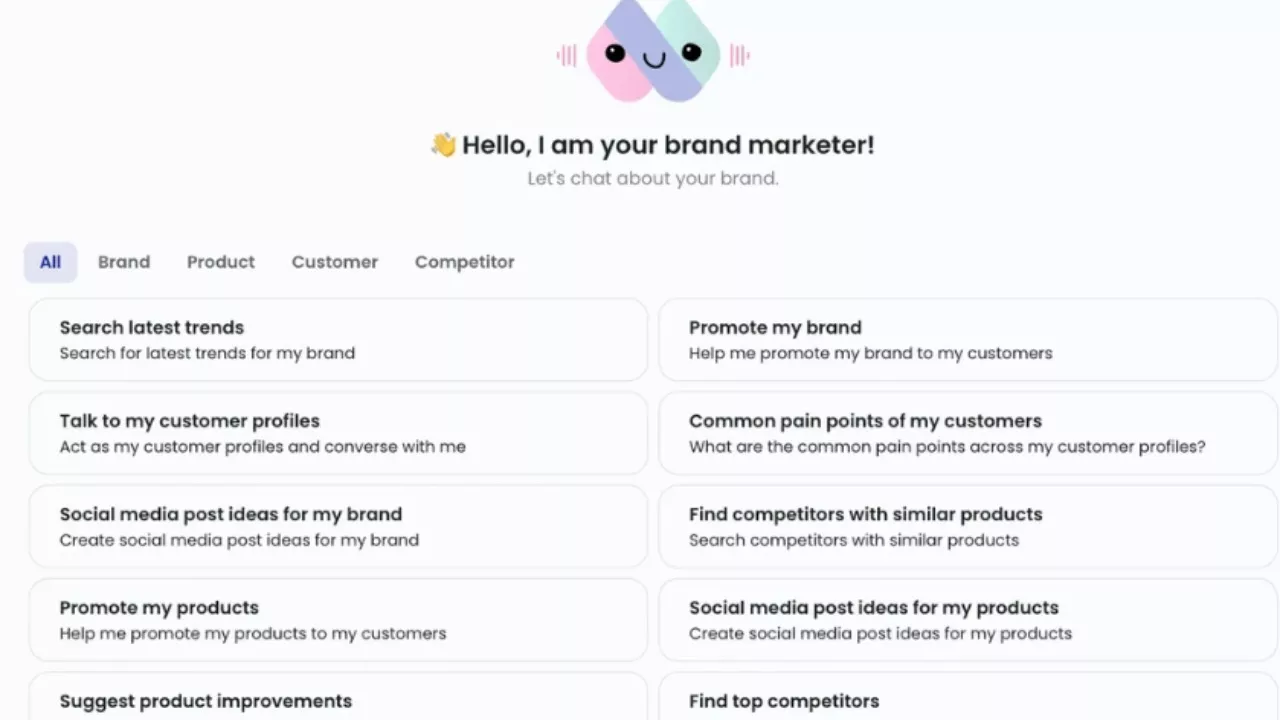Image resolution: width=1280 pixels, height=720 pixels.
Task: Switch to the Brand tab
Action: (124, 262)
